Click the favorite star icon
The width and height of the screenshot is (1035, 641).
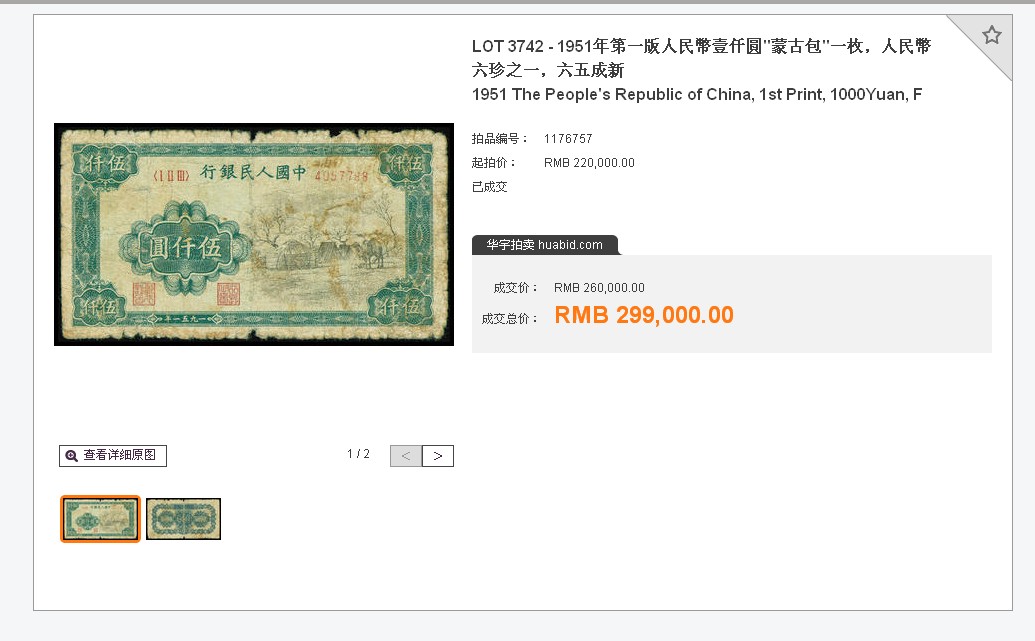pos(991,35)
